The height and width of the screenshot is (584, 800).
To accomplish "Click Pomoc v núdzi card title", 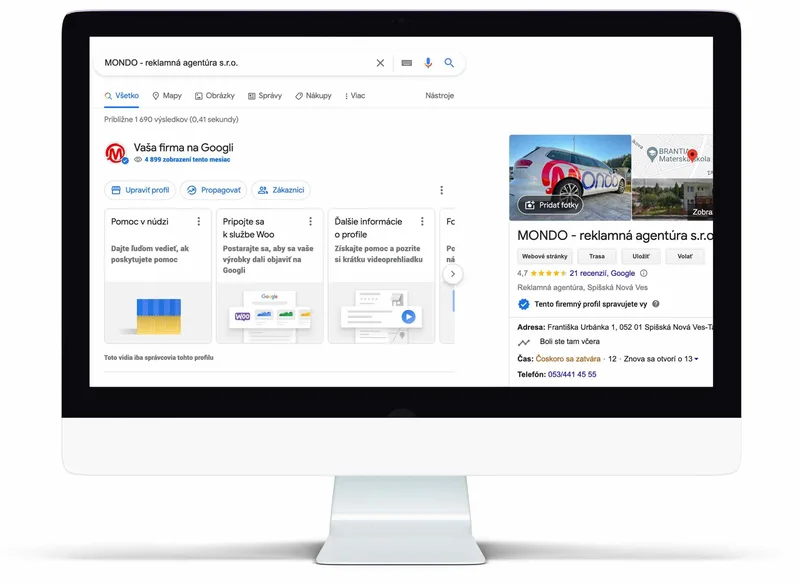I will coord(140,222).
